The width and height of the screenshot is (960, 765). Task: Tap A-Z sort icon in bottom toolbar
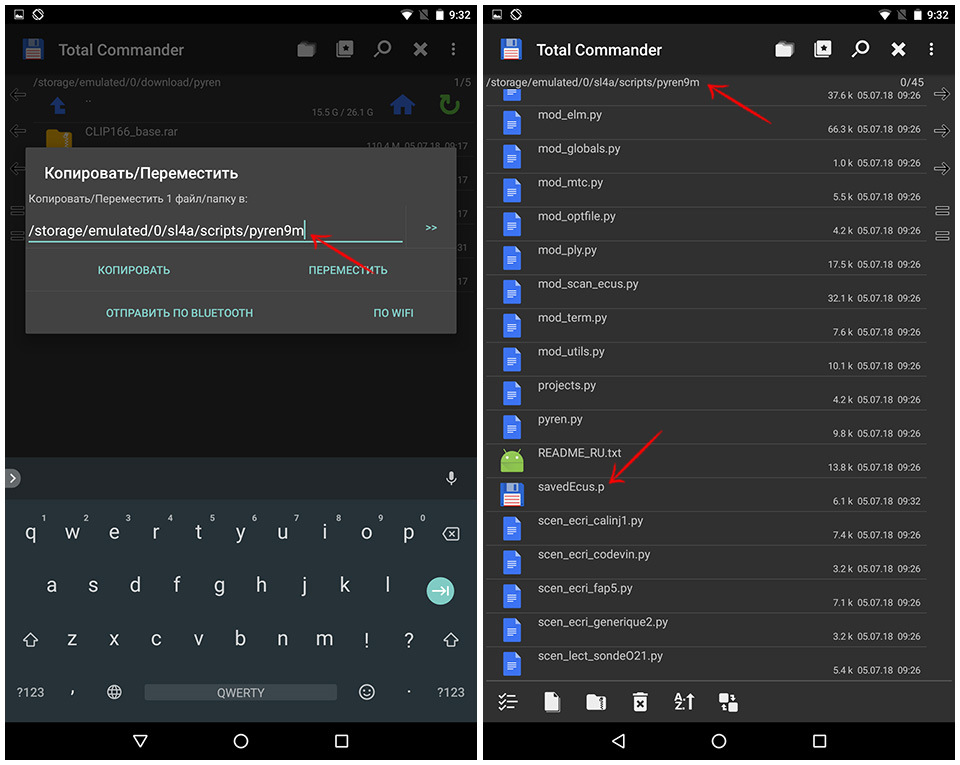click(684, 701)
